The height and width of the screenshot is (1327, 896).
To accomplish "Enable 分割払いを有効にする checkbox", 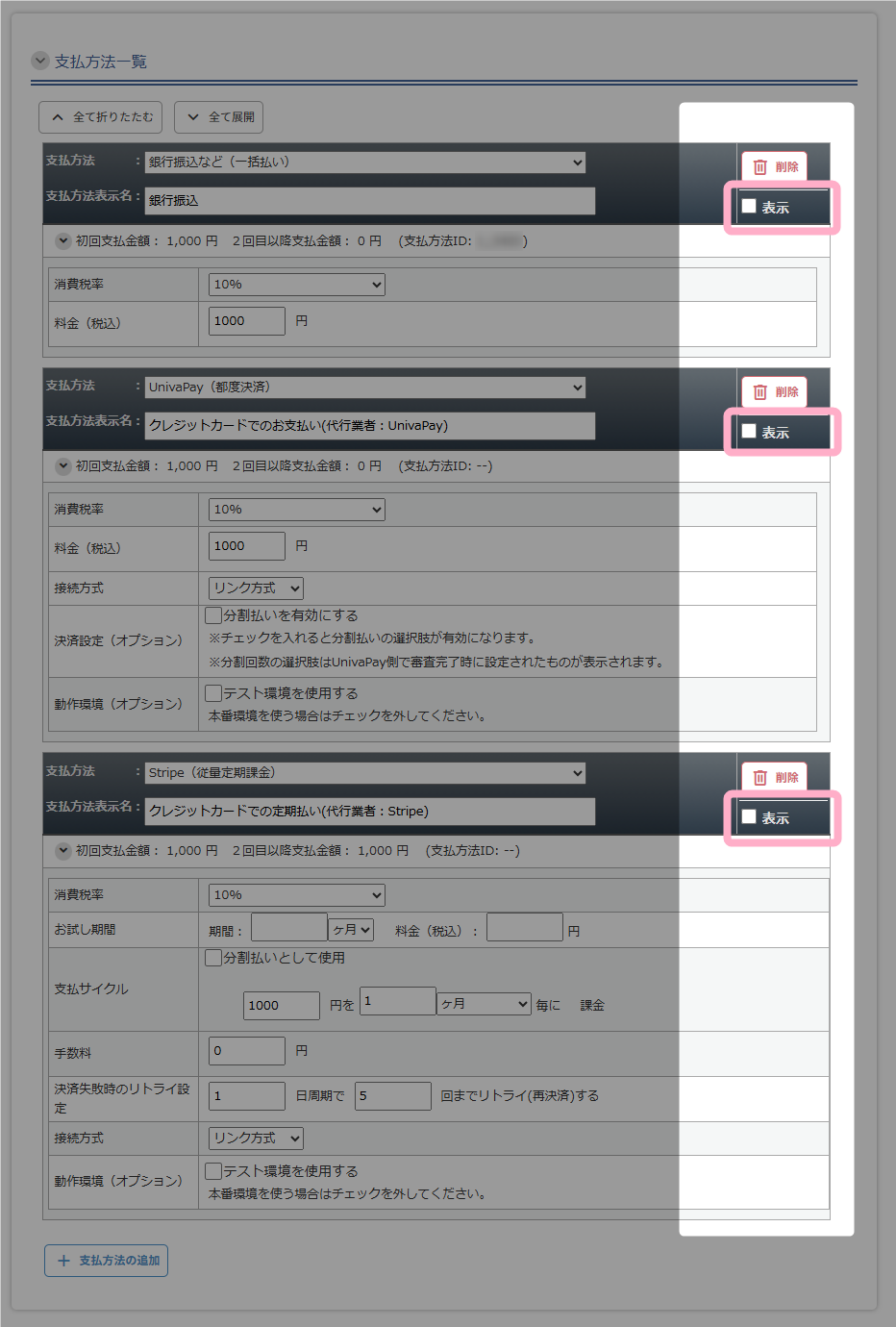I will [214, 614].
